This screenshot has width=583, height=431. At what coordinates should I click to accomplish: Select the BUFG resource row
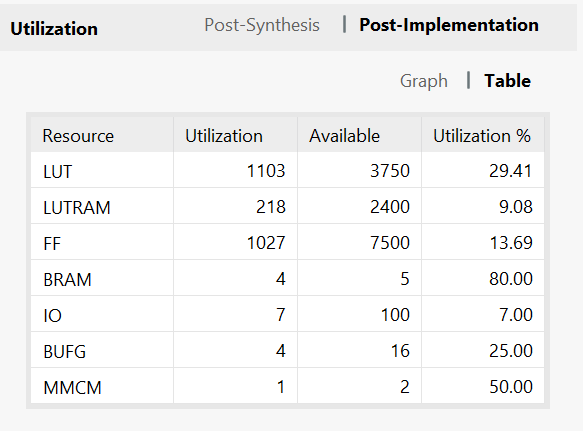tap(287, 351)
